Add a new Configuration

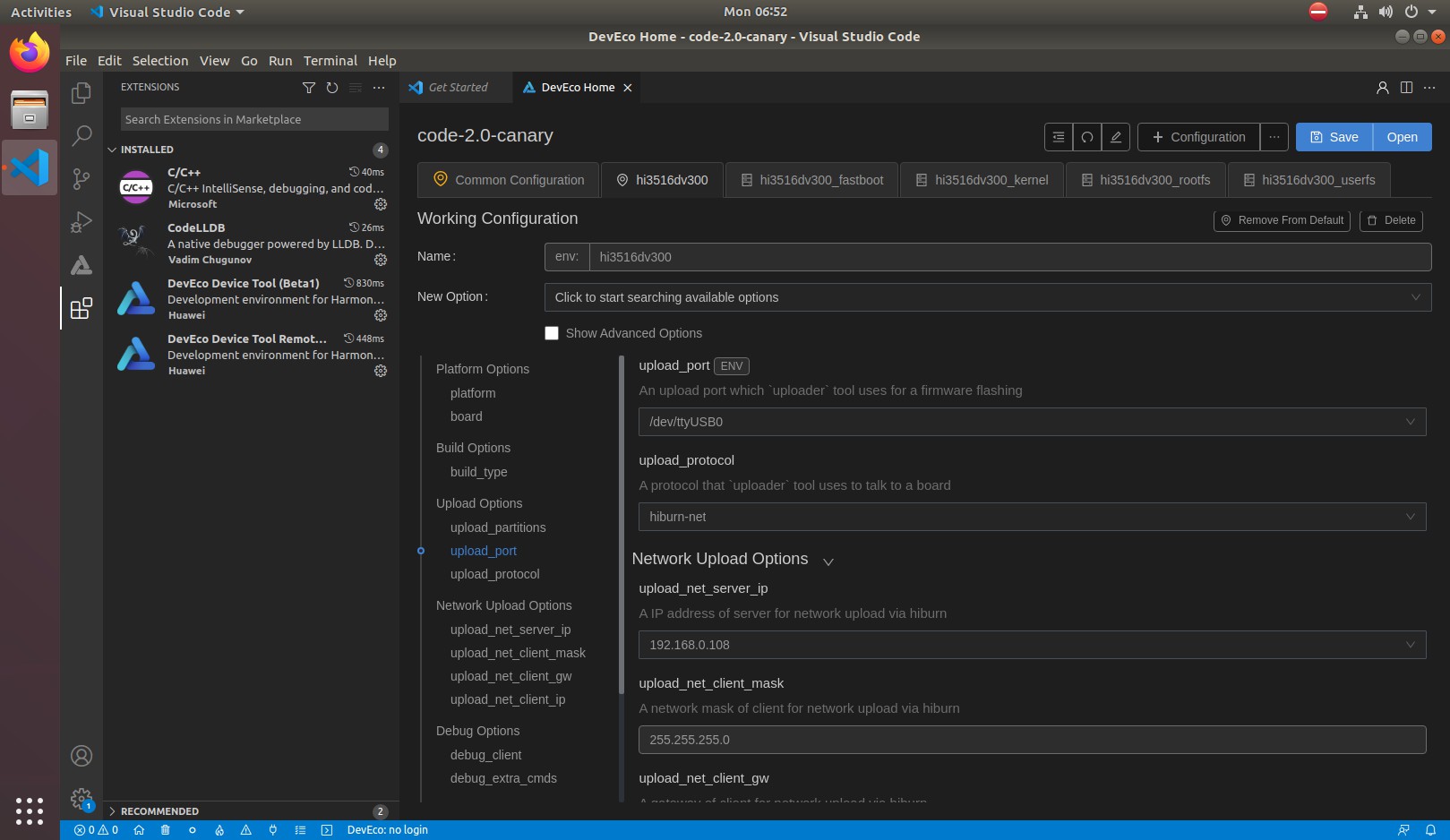1198,137
